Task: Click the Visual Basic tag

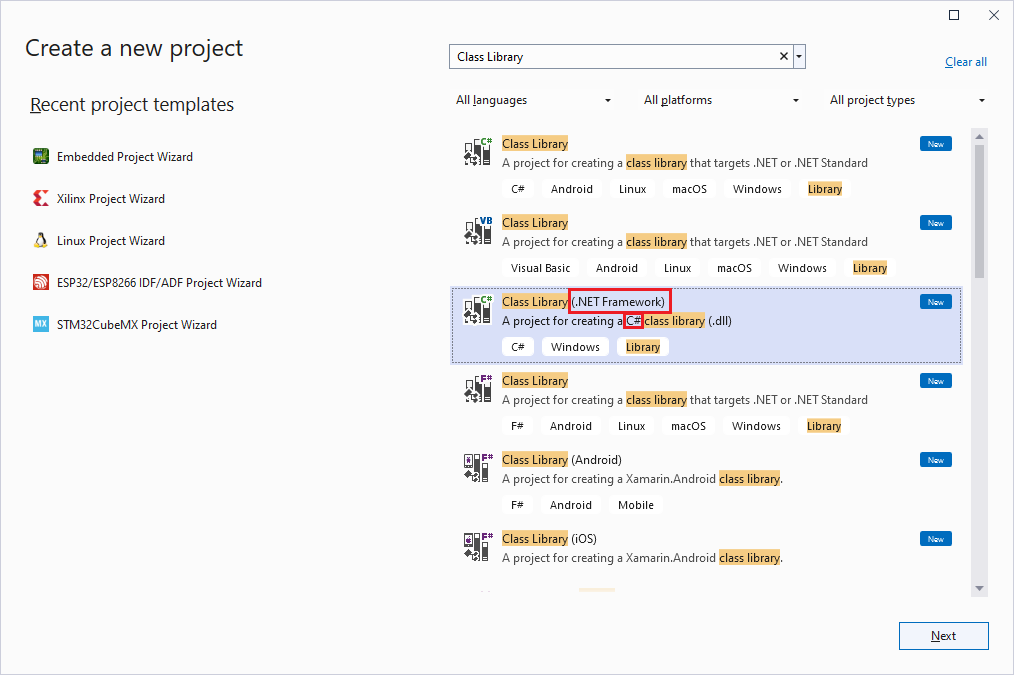Action: click(540, 268)
